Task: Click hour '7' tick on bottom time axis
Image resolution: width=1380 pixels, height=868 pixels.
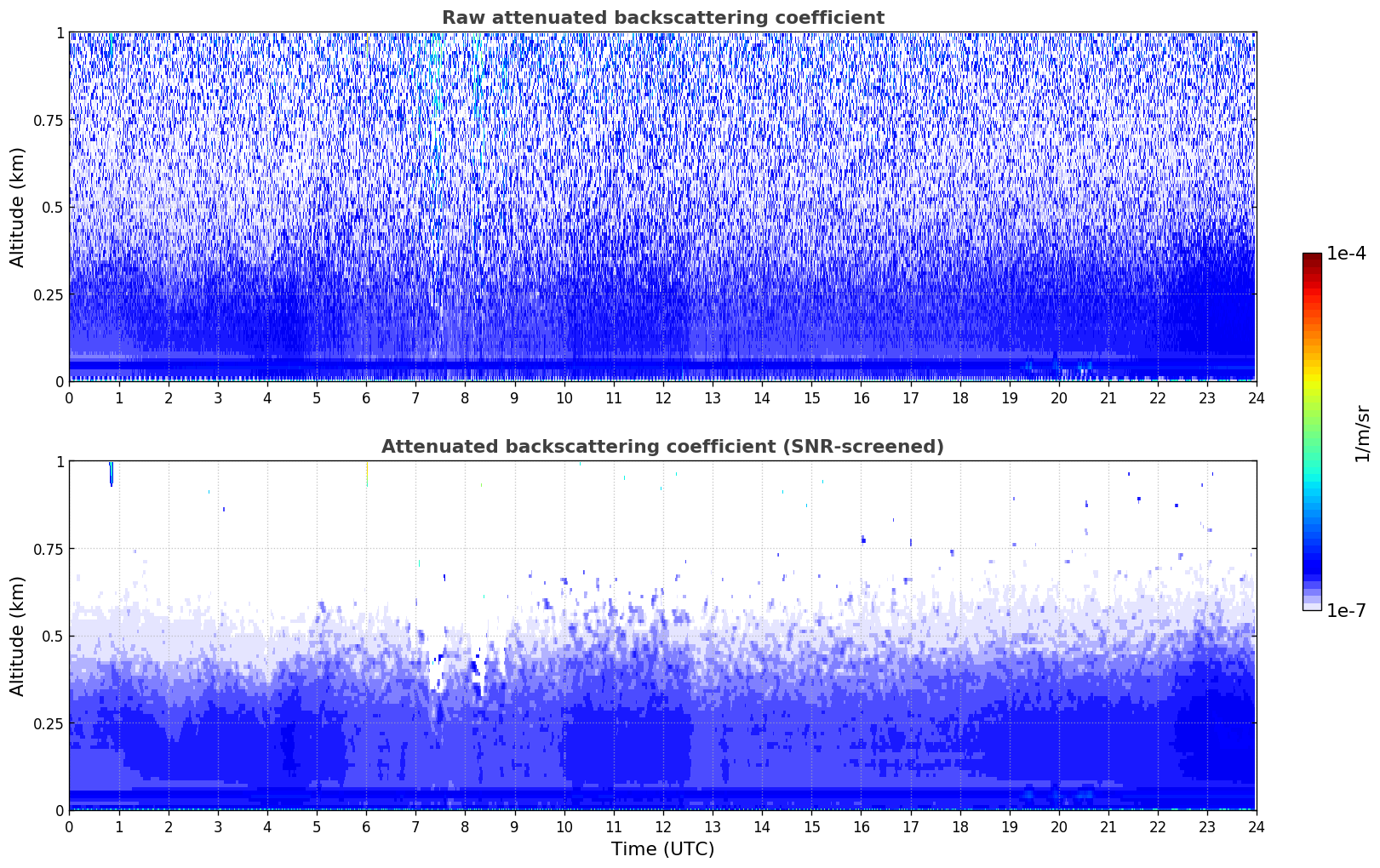Action: click(x=415, y=826)
